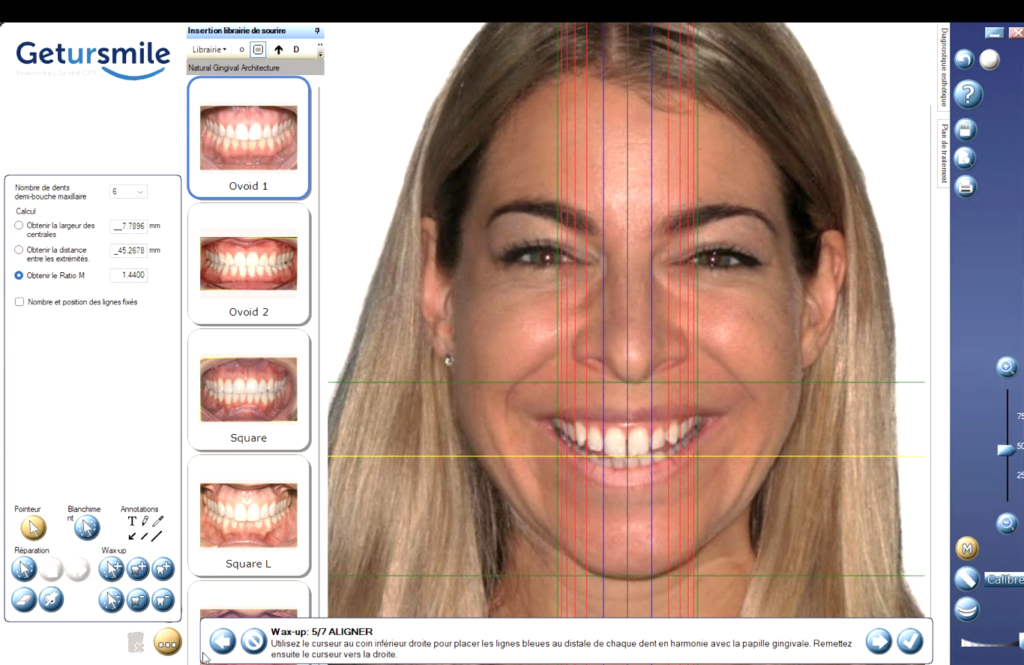Click the zoom level slider handle

point(1006,450)
